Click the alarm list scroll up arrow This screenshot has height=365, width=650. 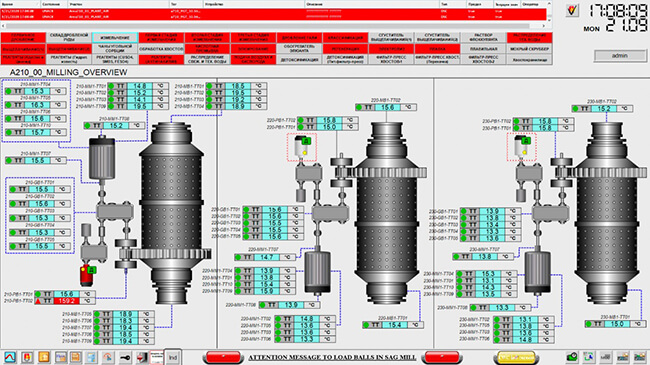(549, 4)
